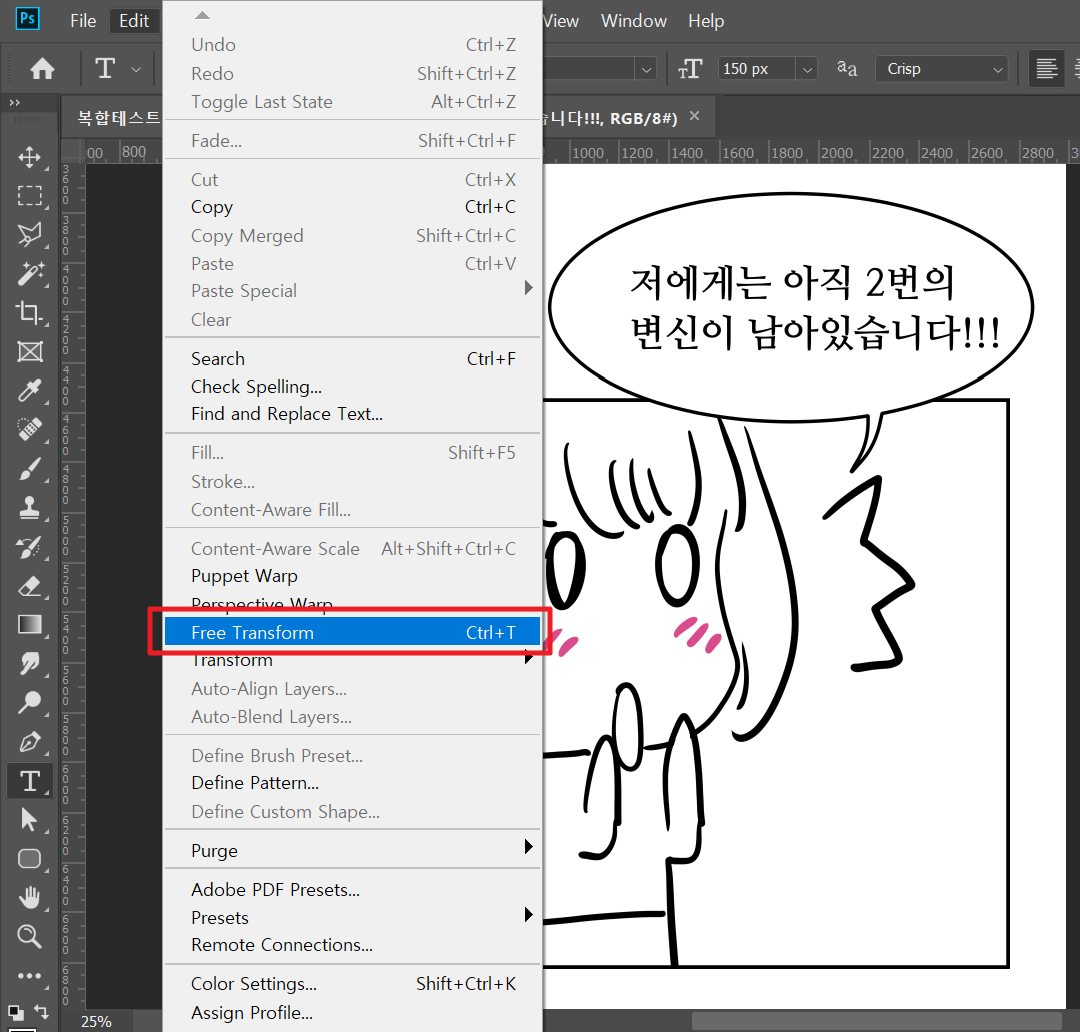Image resolution: width=1080 pixels, height=1032 pixels.
Task: Choose the Eyedropper tool
Action: click(x=30, y=391)
